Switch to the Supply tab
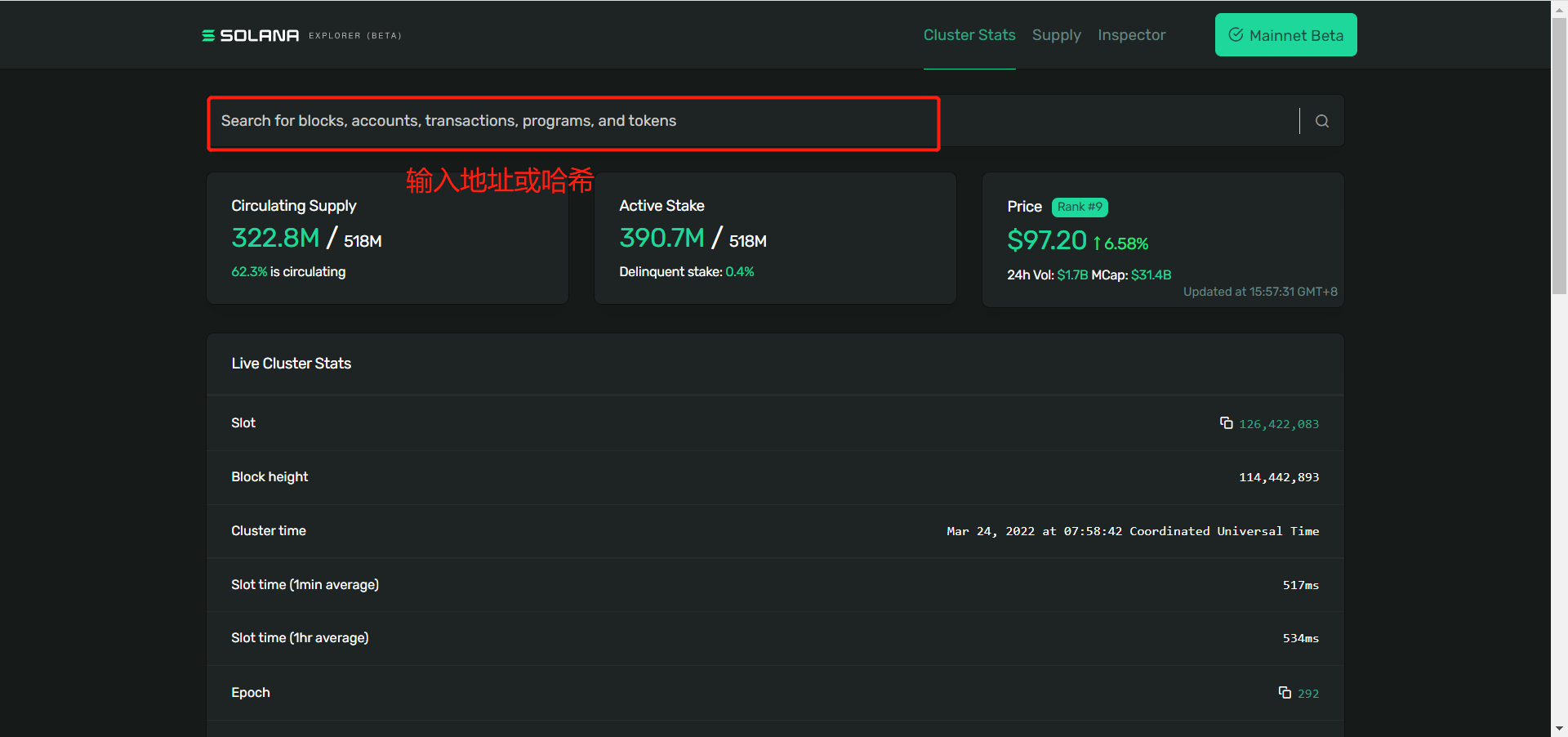 tap(1056, 35)
